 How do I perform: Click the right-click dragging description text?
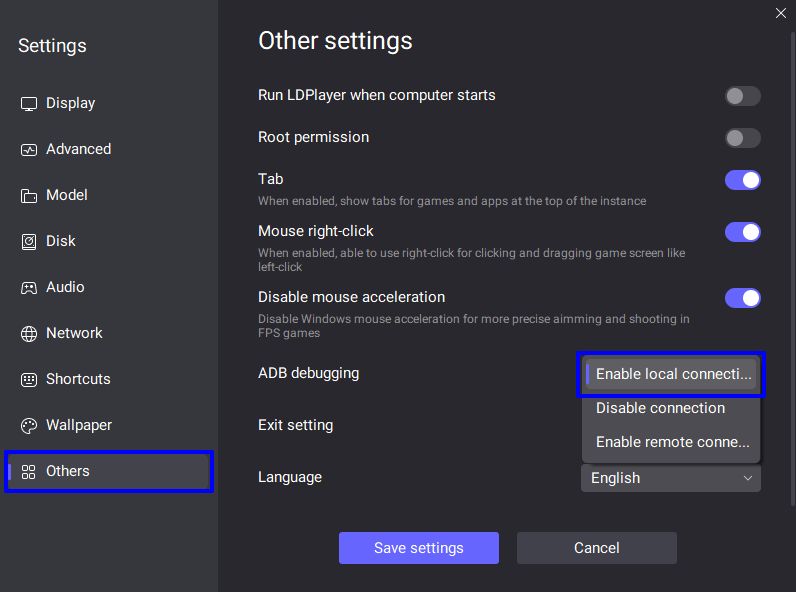point(472,260)
